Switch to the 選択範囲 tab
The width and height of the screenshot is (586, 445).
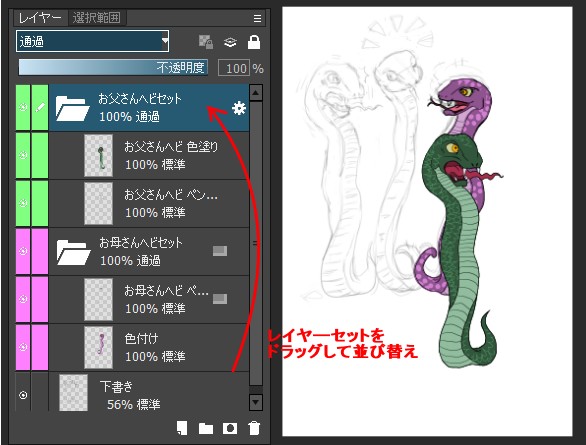(x=97, y=18)
